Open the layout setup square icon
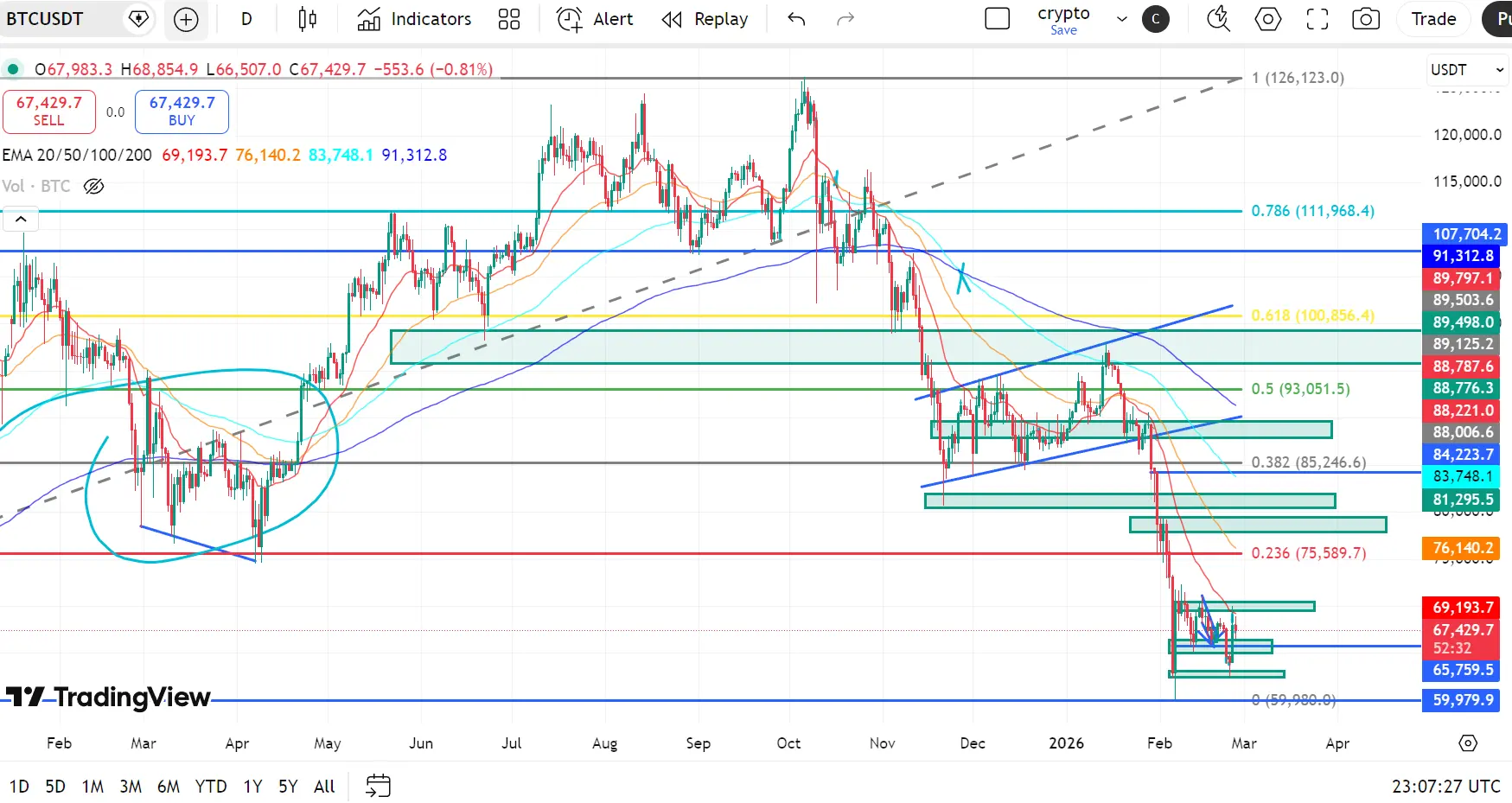 coord(998,19)
